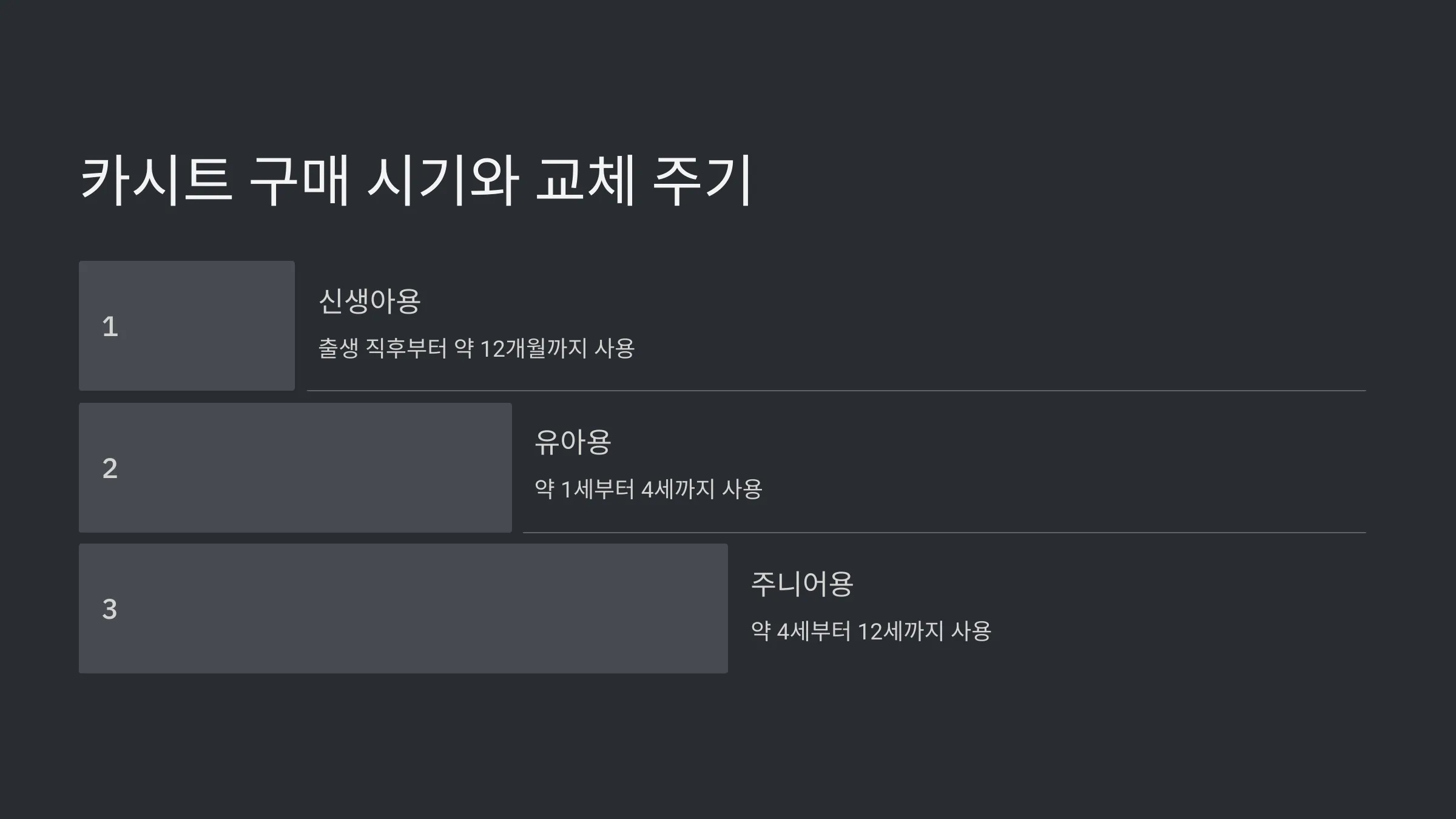
Task: Select the number 2 label
Action: 110,468
